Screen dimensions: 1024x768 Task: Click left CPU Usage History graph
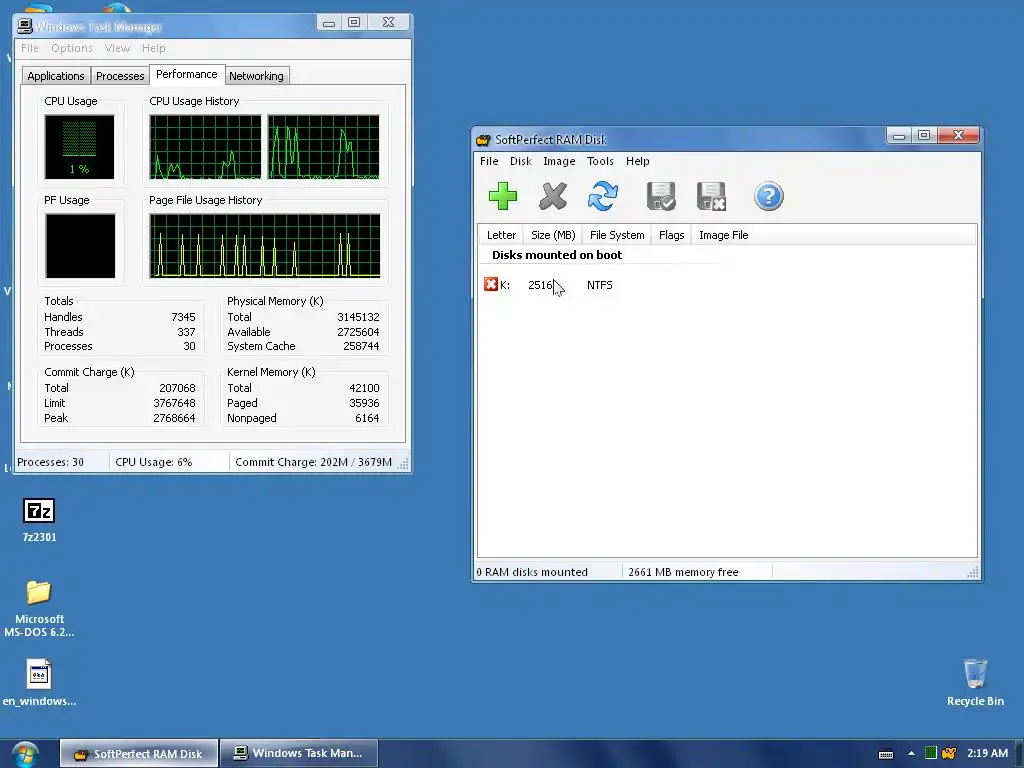point(205,147)
